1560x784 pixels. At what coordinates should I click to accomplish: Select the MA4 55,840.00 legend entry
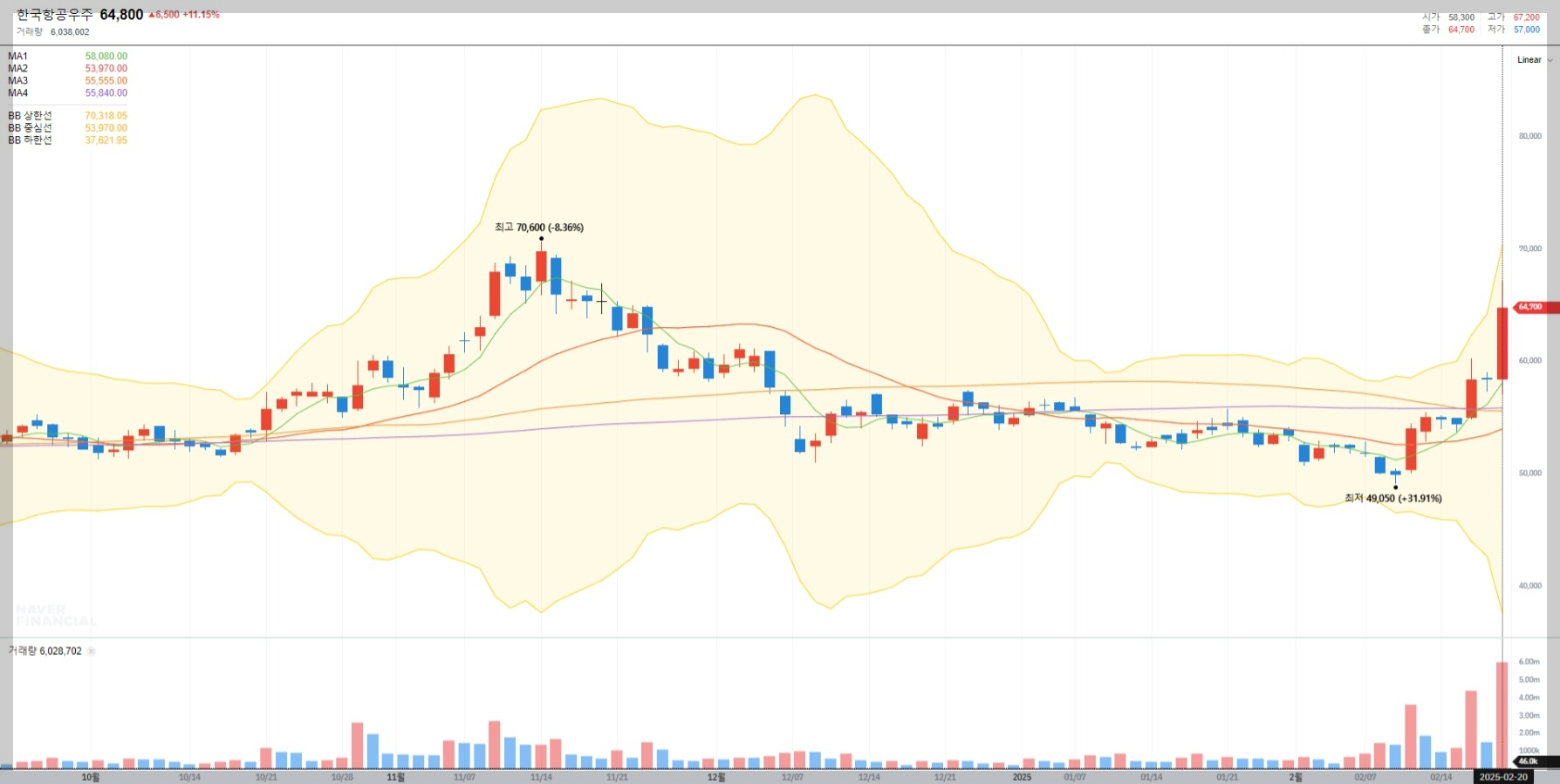pos(67,92)
